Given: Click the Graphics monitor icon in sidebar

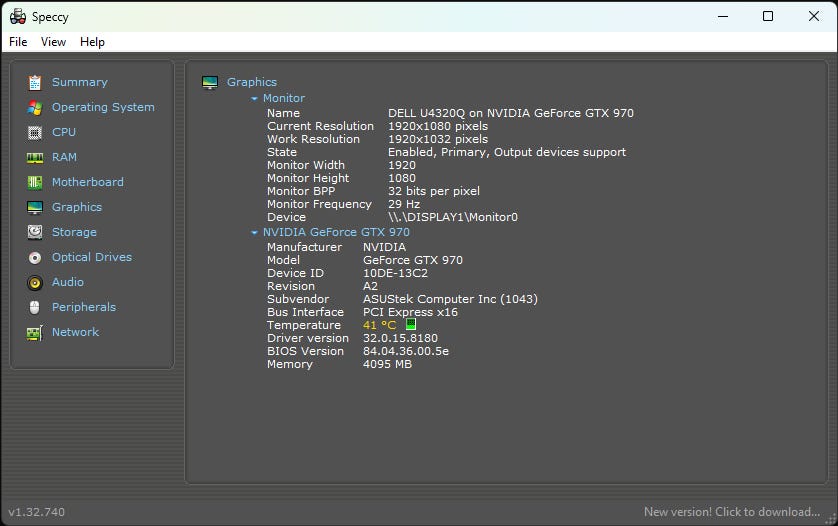Looking at the screenshot, I should pyautogui.click(x=35, y=207).
